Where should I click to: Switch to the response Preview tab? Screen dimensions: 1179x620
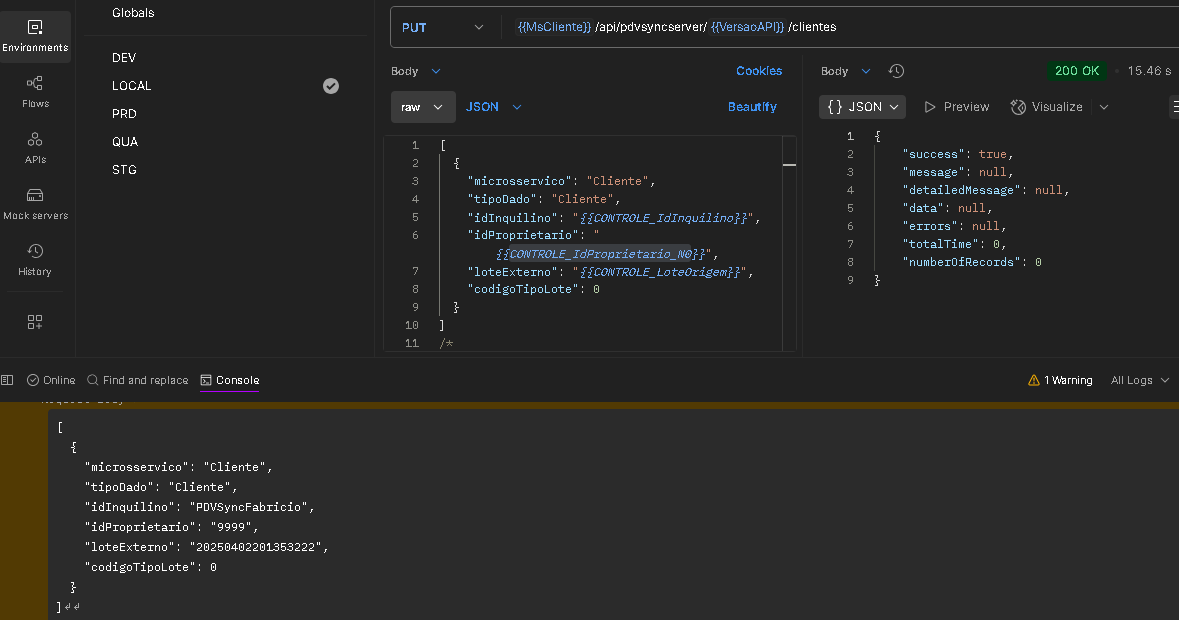coord(956,107)
